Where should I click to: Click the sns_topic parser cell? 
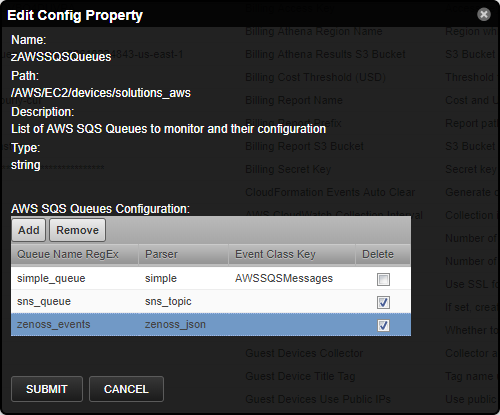click(184, 301)
